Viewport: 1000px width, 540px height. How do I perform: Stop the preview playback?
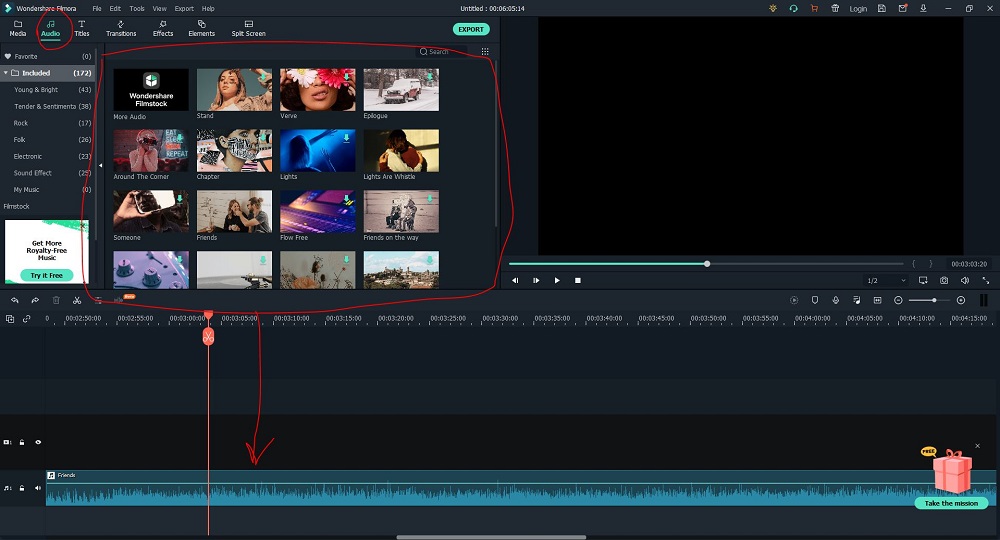578,281
